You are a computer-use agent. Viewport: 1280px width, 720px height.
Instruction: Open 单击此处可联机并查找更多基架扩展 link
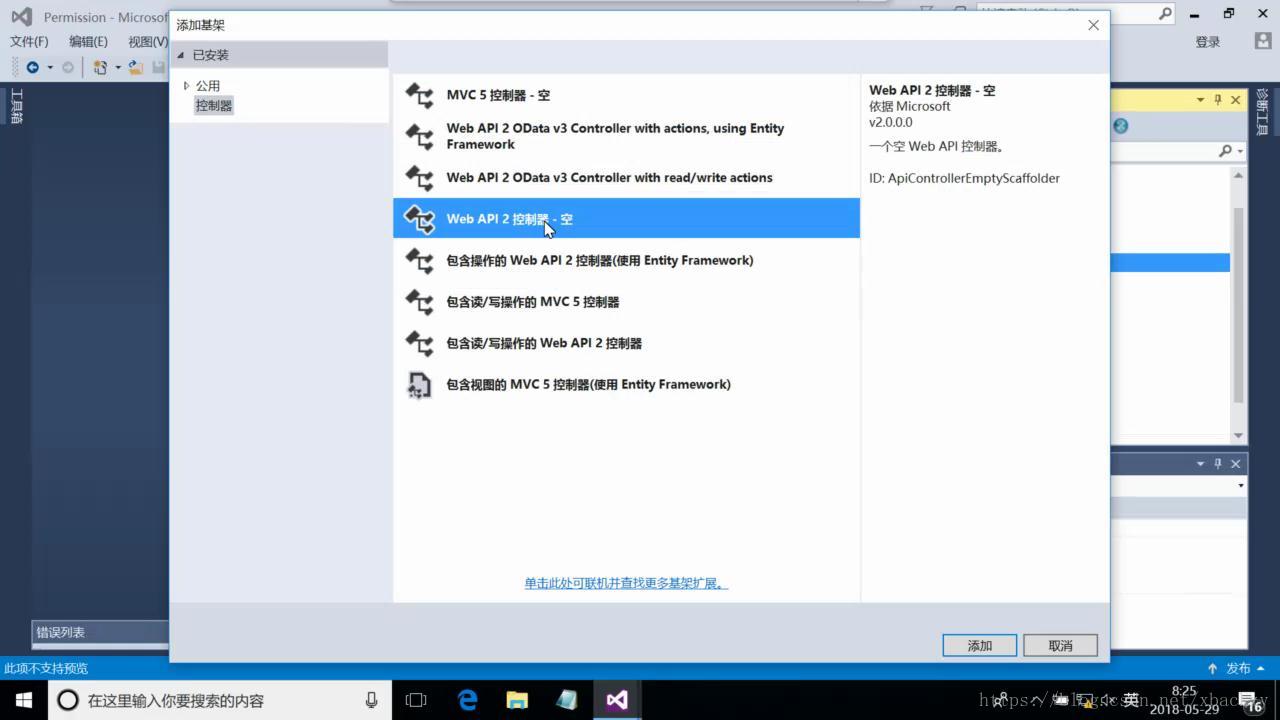click(626, 583)
